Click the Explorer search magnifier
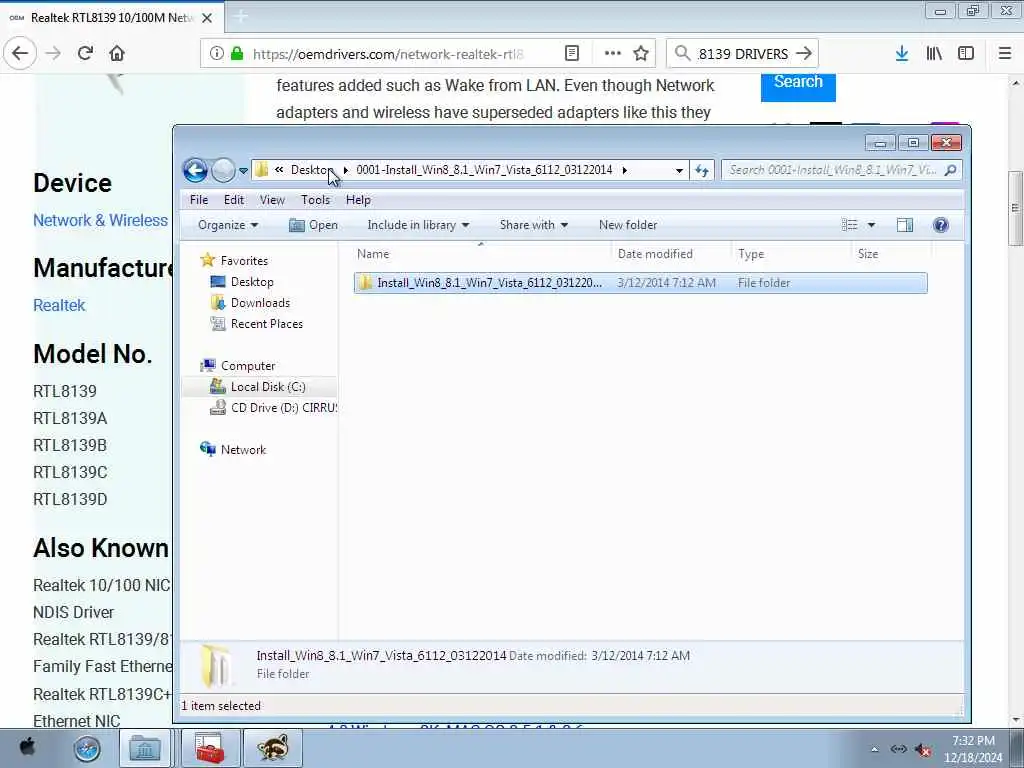Image resolution: width=1024 pixels, height=768 pixels. coord(950,170)
